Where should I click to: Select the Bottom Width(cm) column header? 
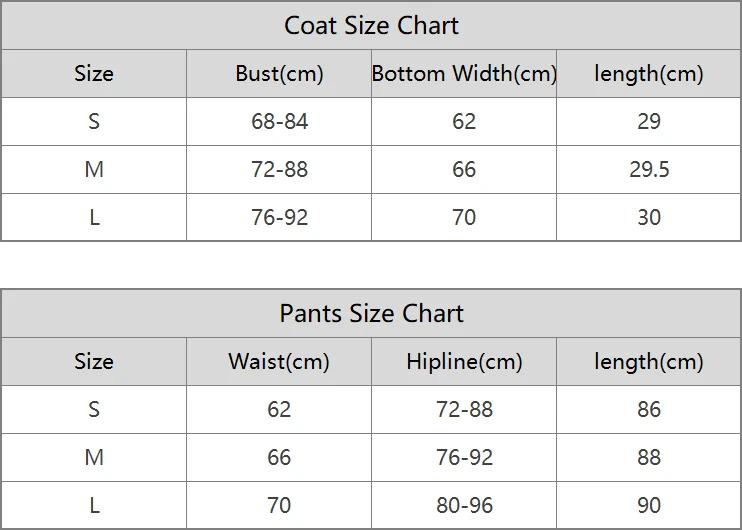tap(464, 74)
